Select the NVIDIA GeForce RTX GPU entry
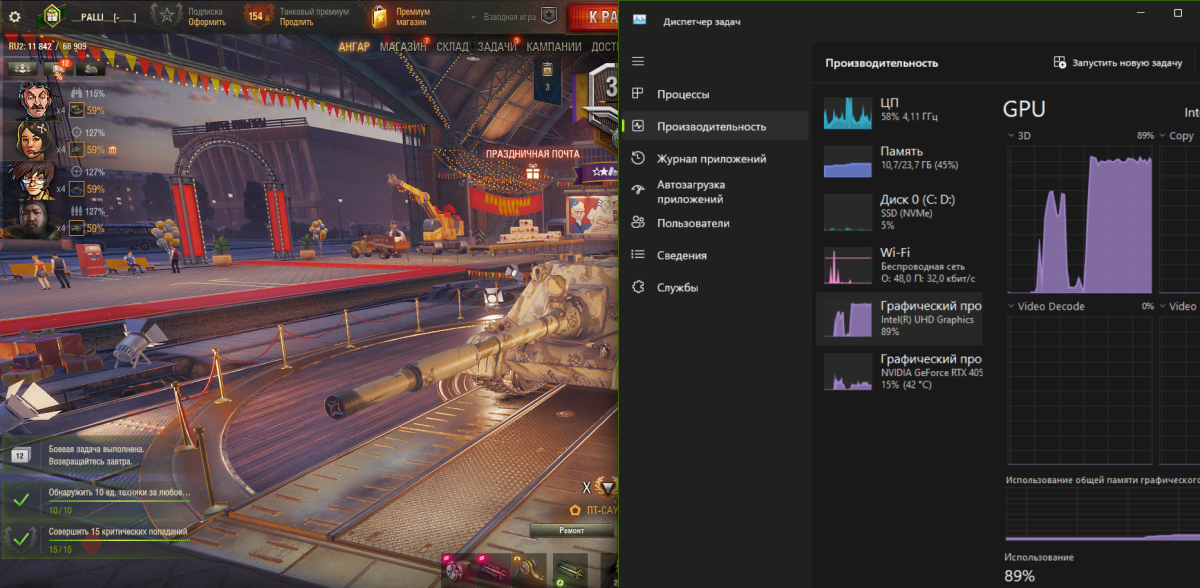 pyautogui.click(x=900, y=371)
